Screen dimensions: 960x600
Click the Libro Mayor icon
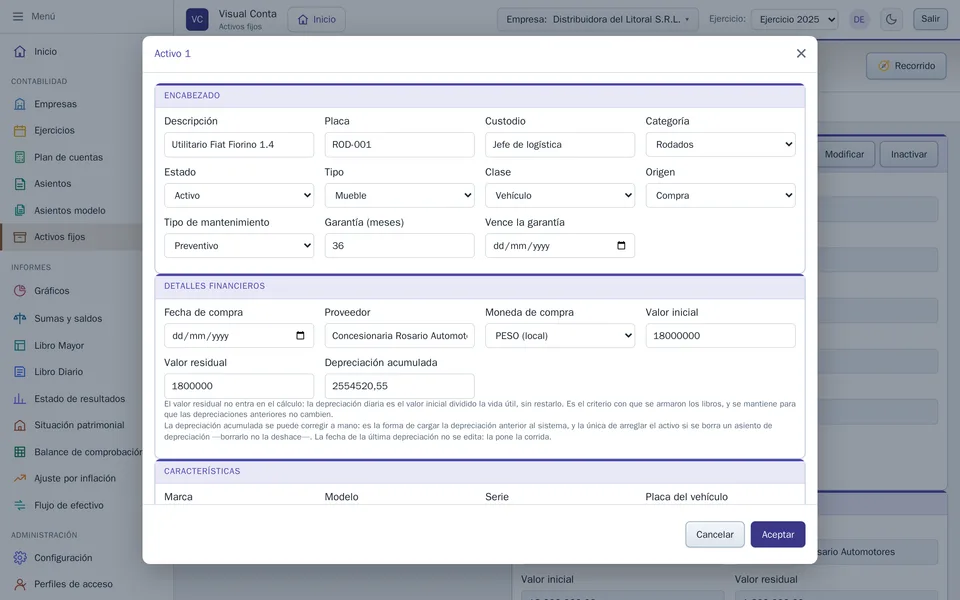click(20, 345)
